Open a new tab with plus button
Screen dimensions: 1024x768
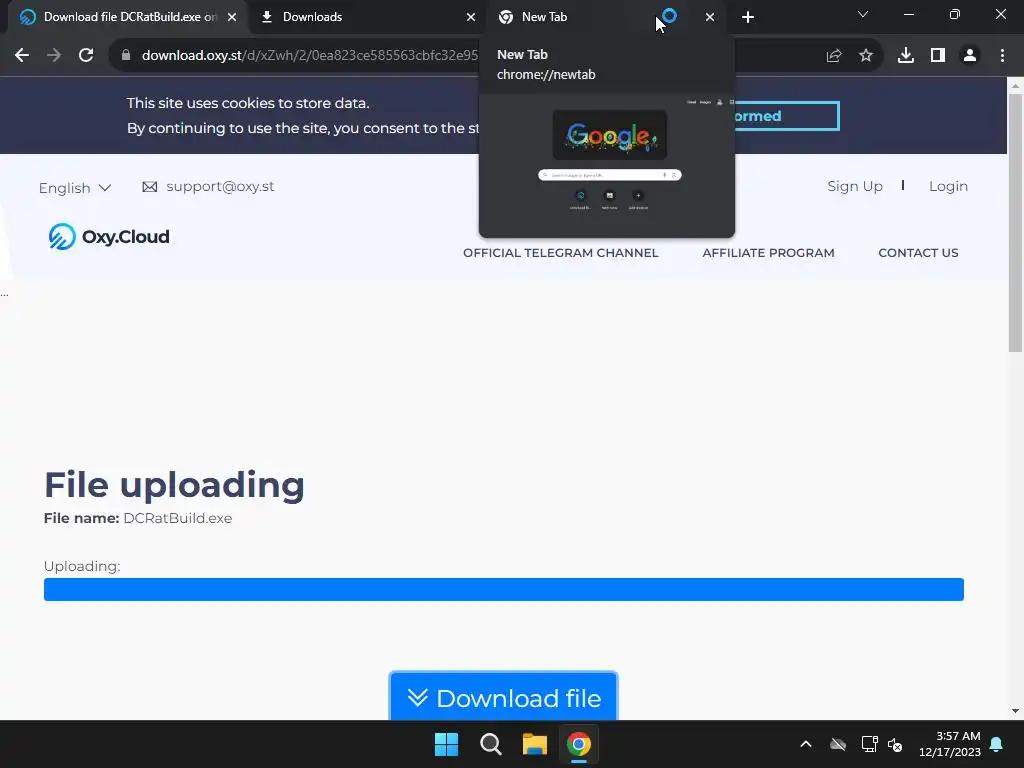[x=748, y=17]
